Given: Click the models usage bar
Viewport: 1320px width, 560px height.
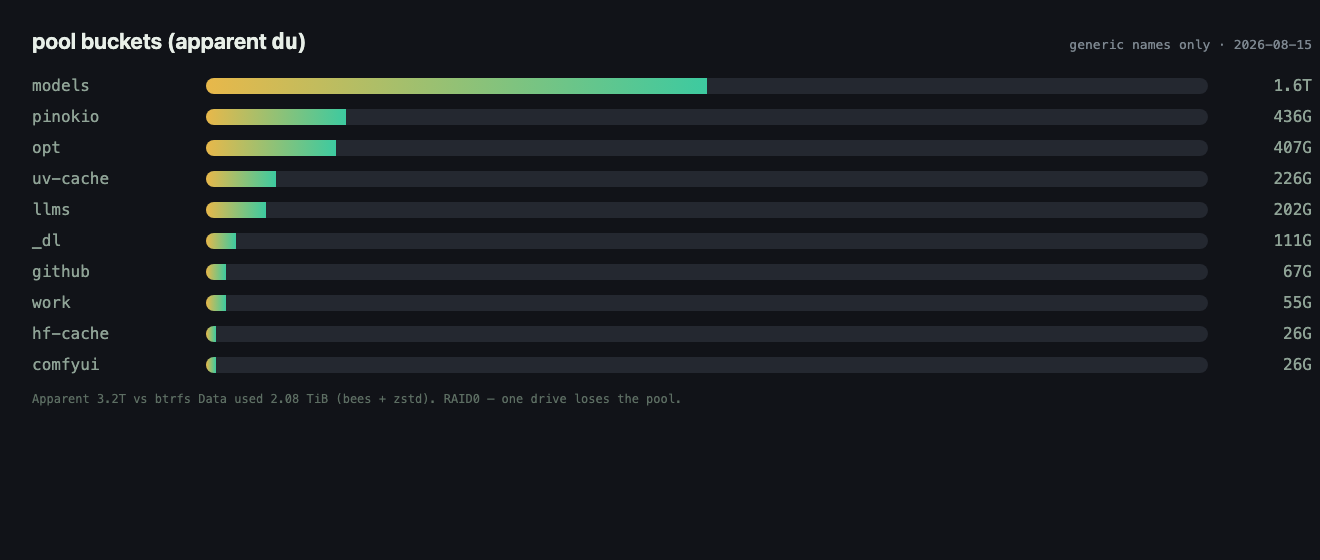Looking at the screenshot, I should pos(707,86).
